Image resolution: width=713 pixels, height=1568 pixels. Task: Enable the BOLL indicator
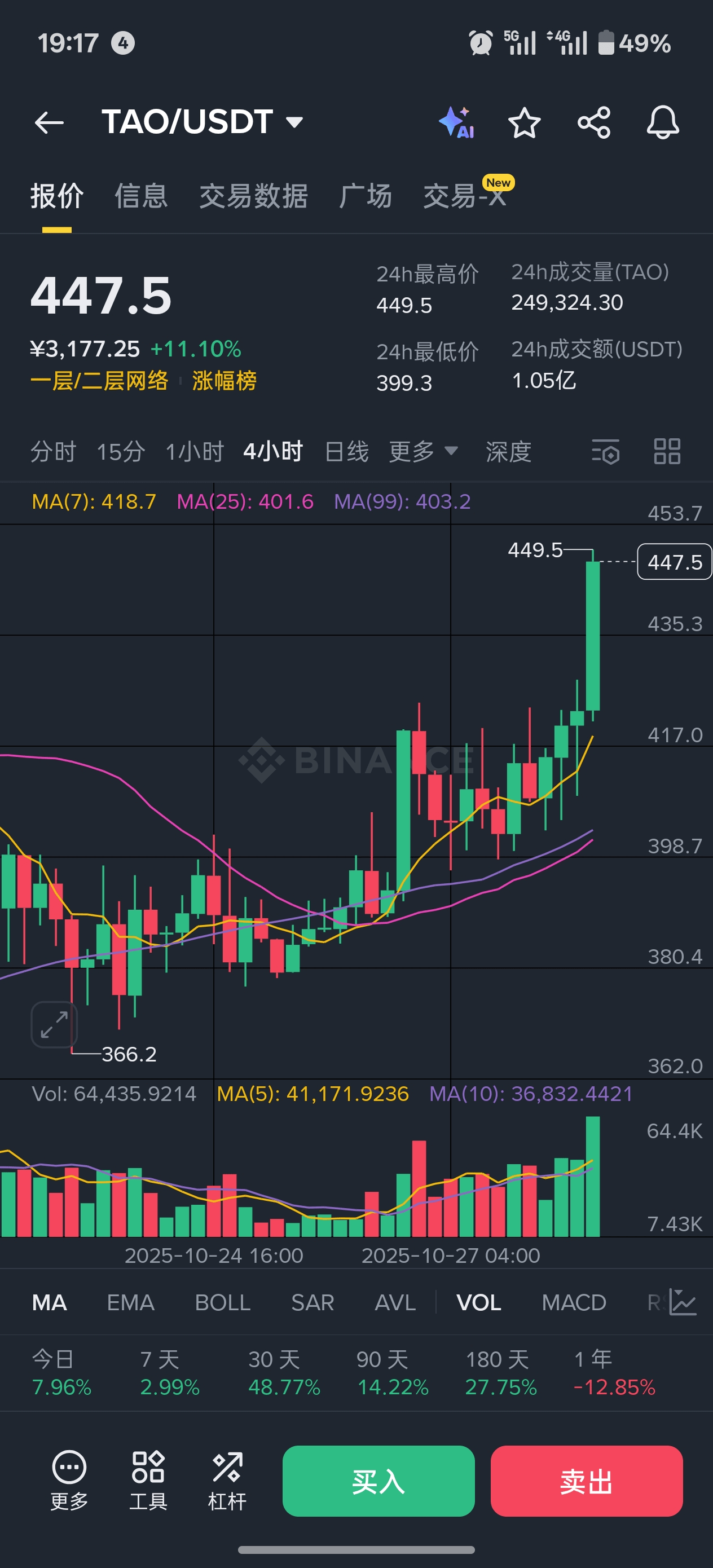222,1302
